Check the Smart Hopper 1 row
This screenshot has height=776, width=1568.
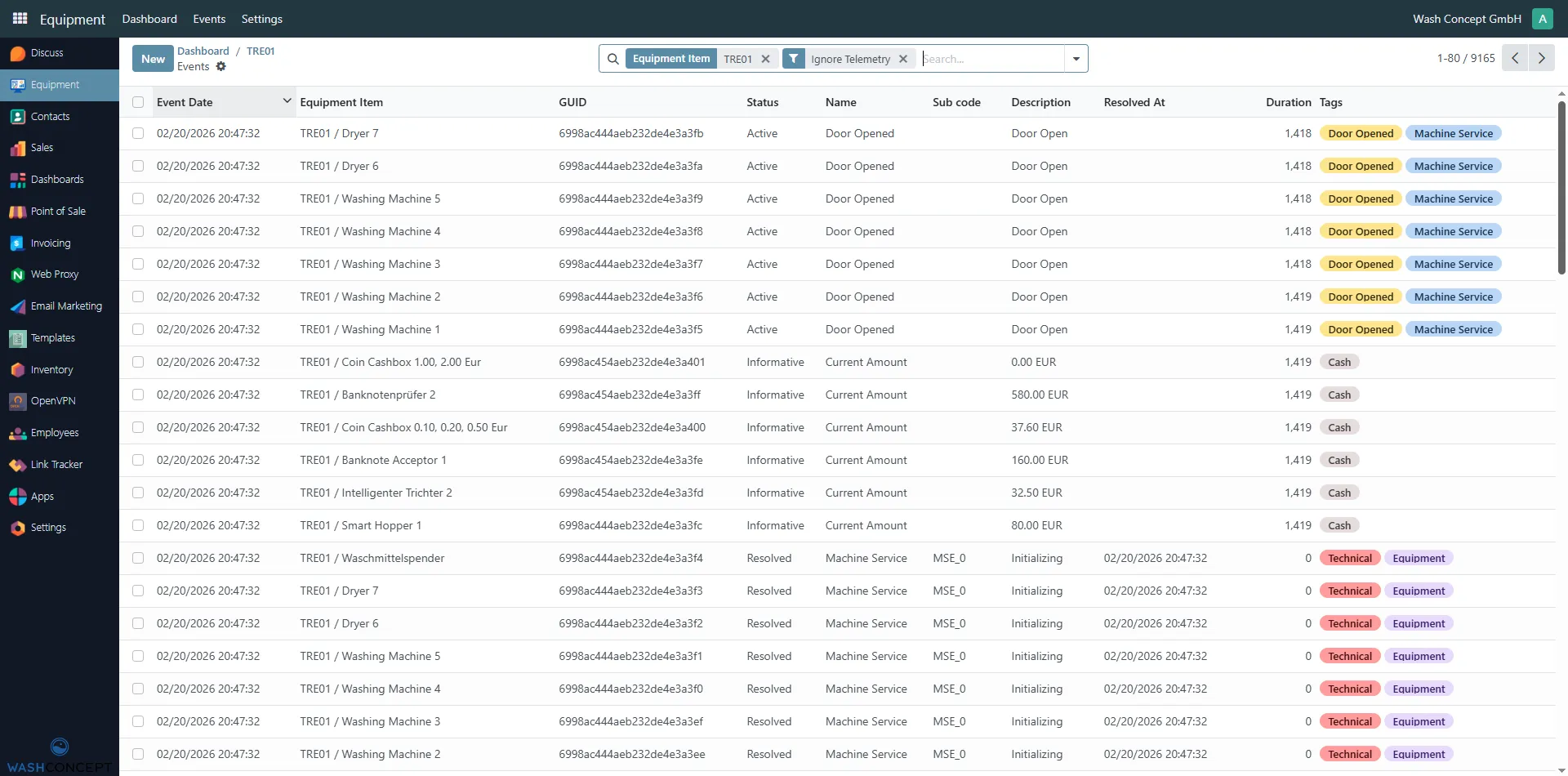coord(138,525)
